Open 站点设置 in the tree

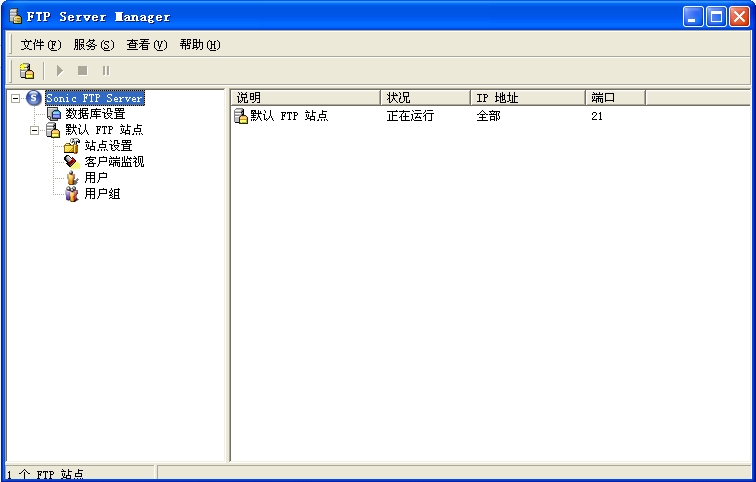point(108,146)
